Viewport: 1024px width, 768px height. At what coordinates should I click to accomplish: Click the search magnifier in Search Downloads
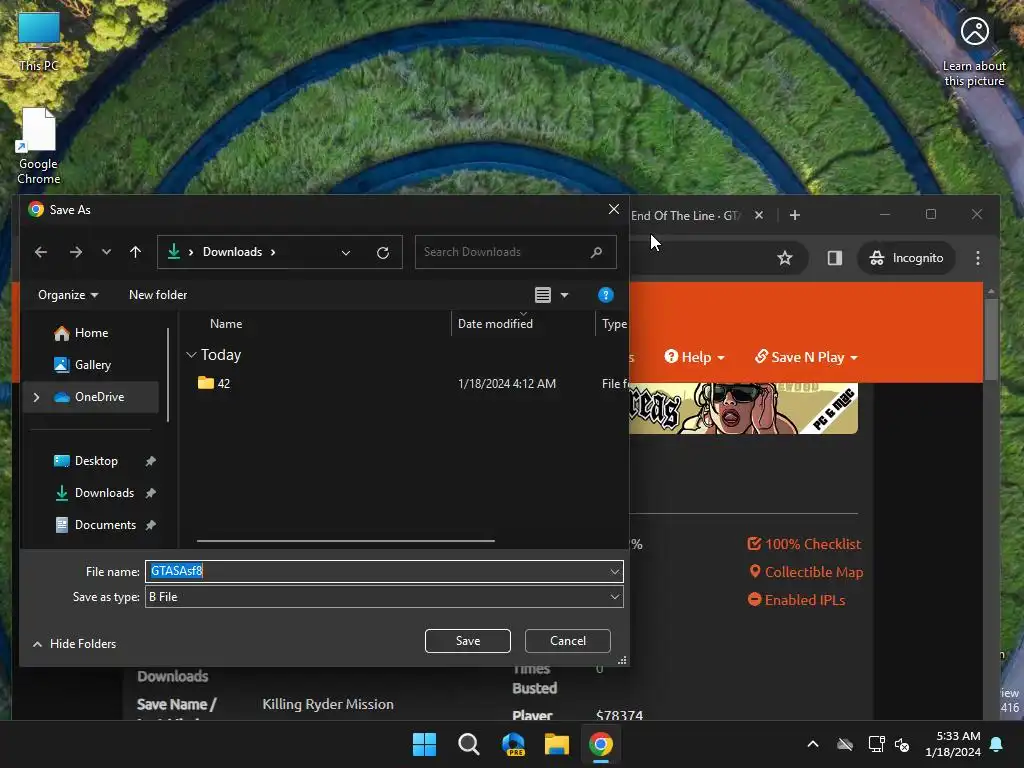pos(596,252)
